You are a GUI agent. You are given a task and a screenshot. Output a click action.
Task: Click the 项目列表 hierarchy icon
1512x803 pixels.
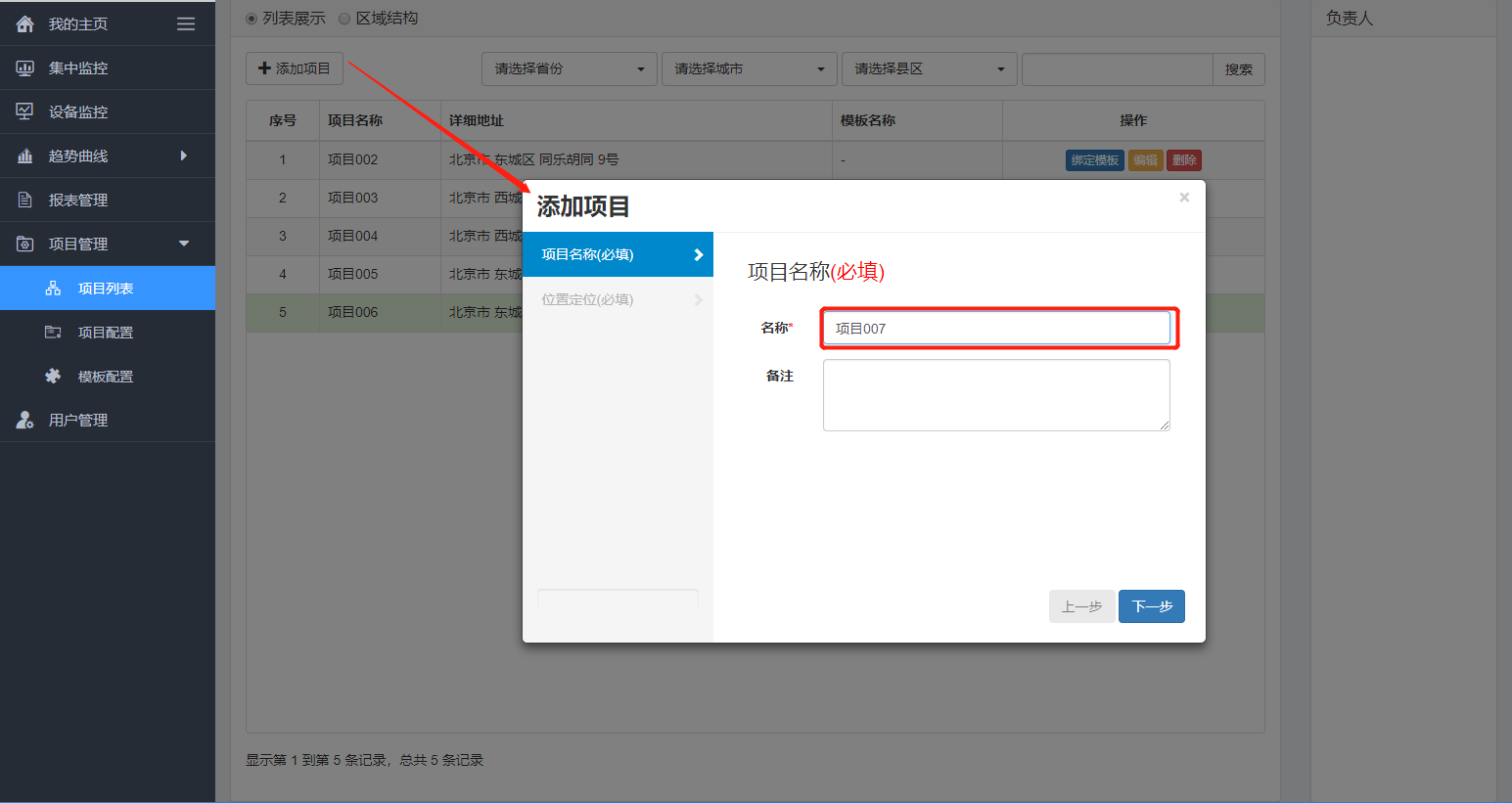click(x=53, y=288)
